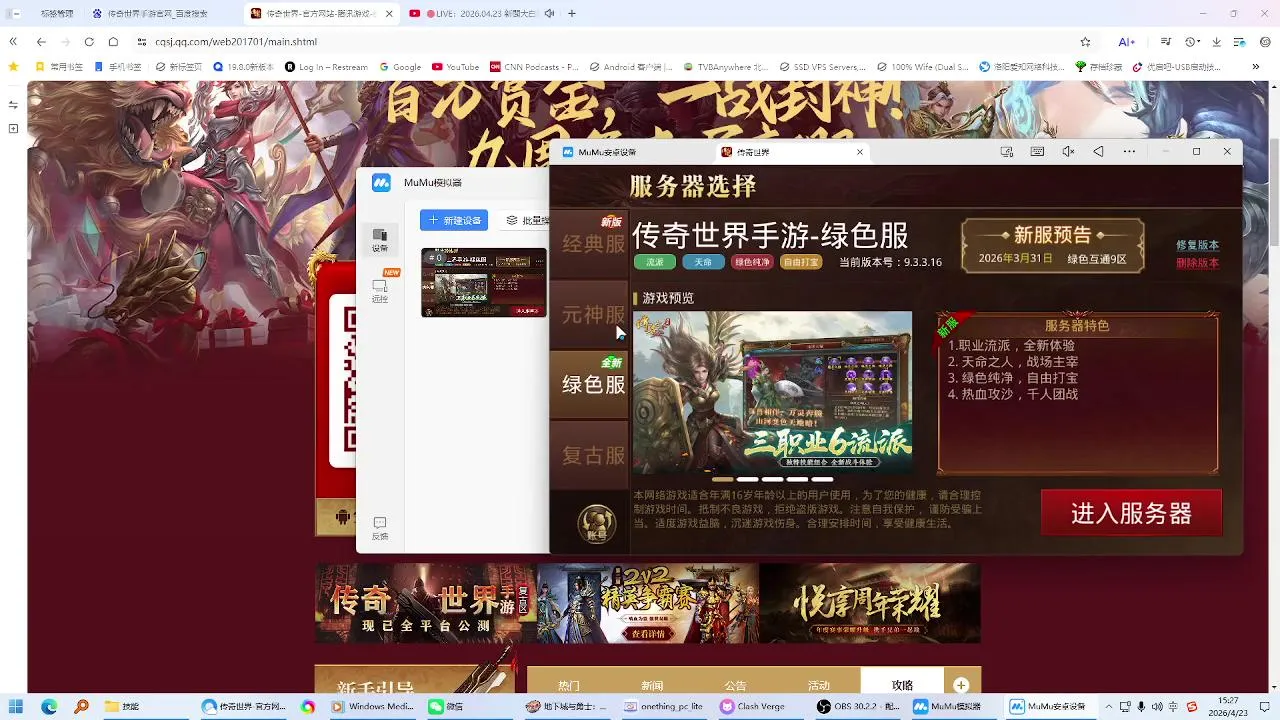This screenshot has width=1280, height=720.
Task: Click the browser home icon
Action: (x=113, y=42)
